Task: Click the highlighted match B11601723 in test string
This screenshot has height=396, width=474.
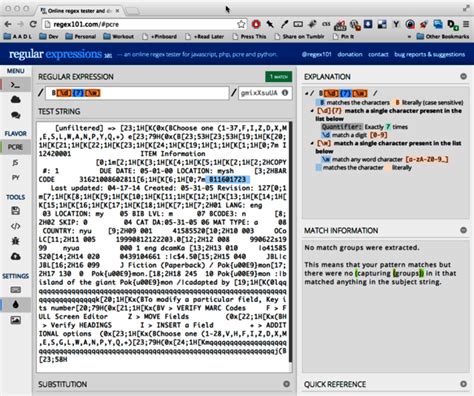Action: point(227,180)
